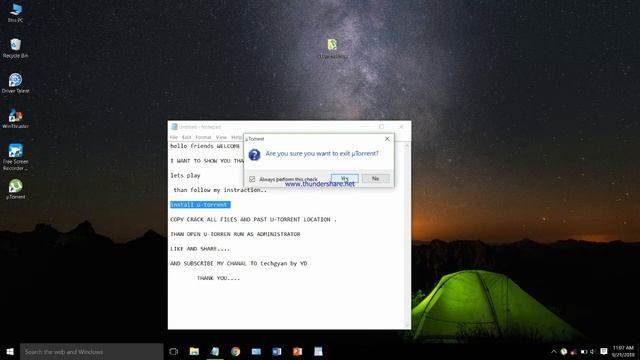This screenshot has height=360, width=640.
Task: Open Notepad Format menu
Action: [203, 137]
